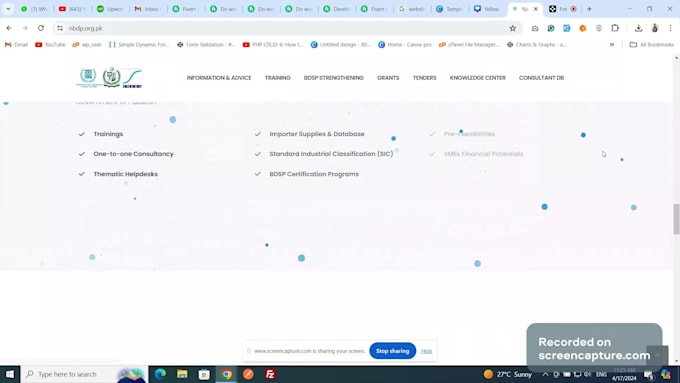Open the Consultant DB menu item
680x383 pixels.
pos(541,78)
